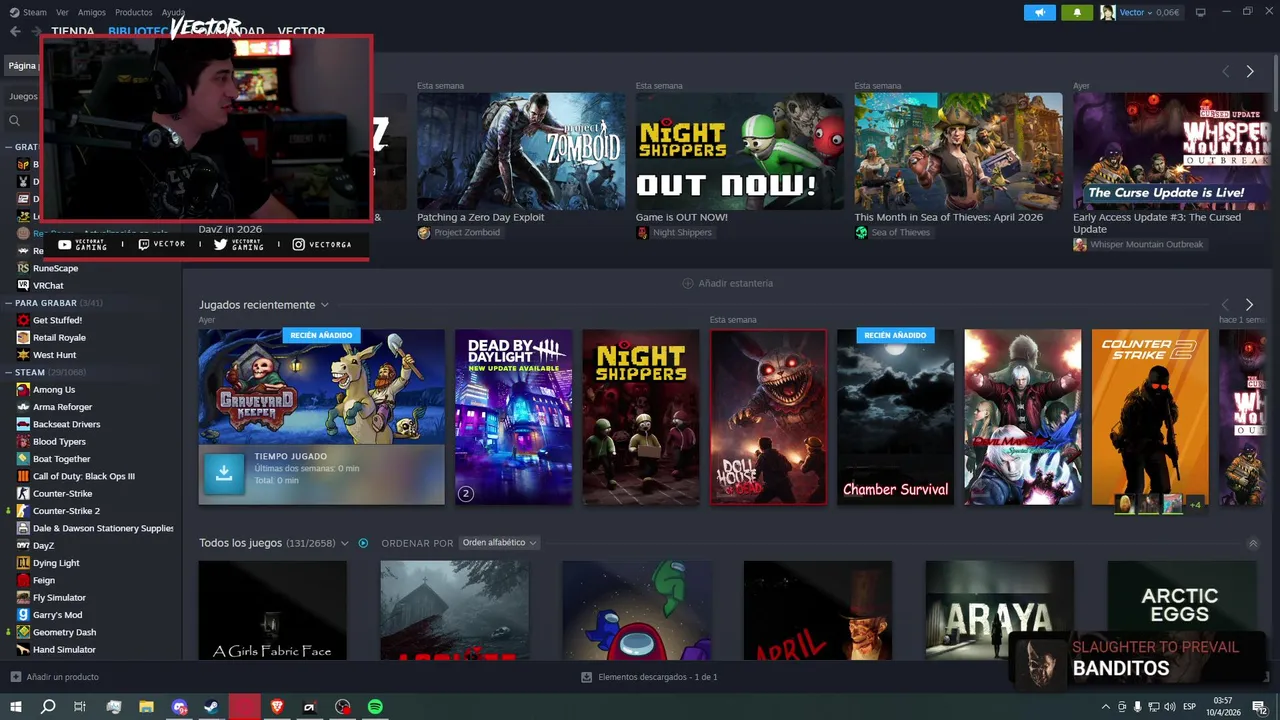Select Geometry Dash in the sidebar
This screenshot has width=1280, height=720.
pos(64,632)
